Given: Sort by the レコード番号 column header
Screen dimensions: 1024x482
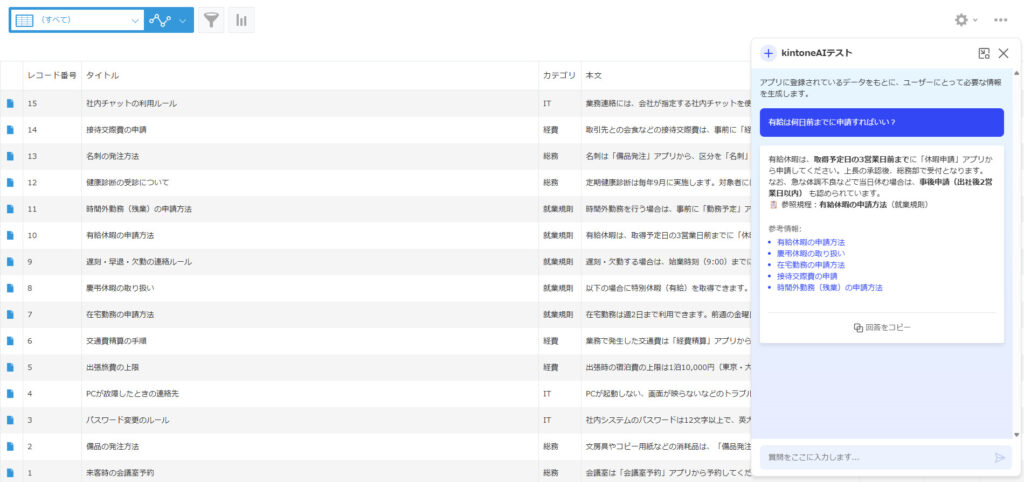Looking at the screenshot, I should (x=52, y=75).
